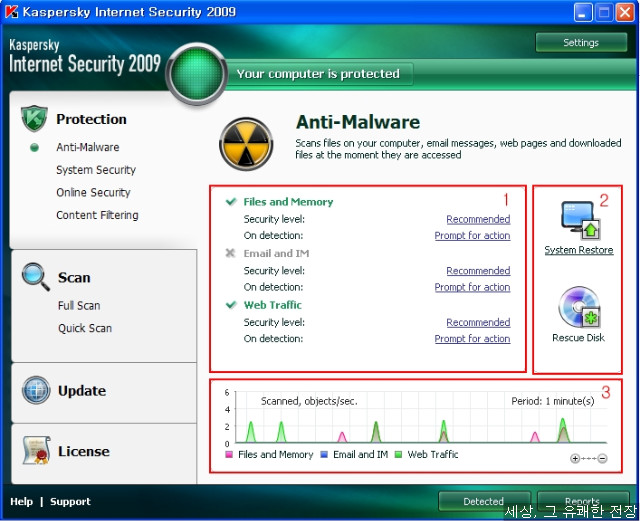Open Online Security section

point(93,192)
